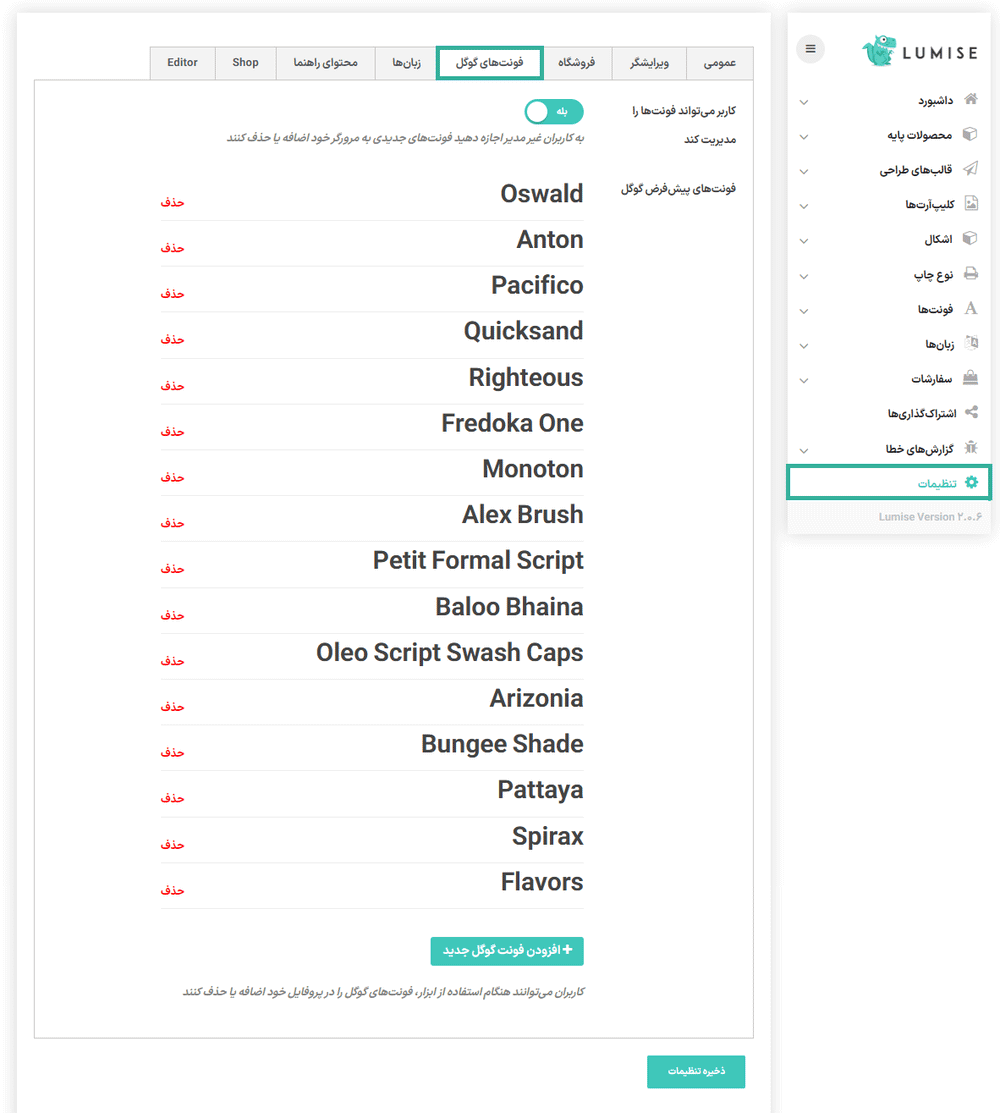Click the hamburger menu icon in sidebar
This screenshot has width=1000, height=1113.
pyautogui.click(x=810, y=49)
